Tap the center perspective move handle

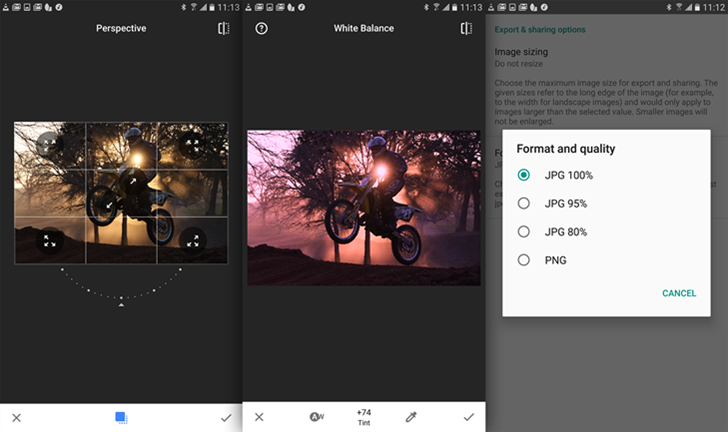point(133,181)
